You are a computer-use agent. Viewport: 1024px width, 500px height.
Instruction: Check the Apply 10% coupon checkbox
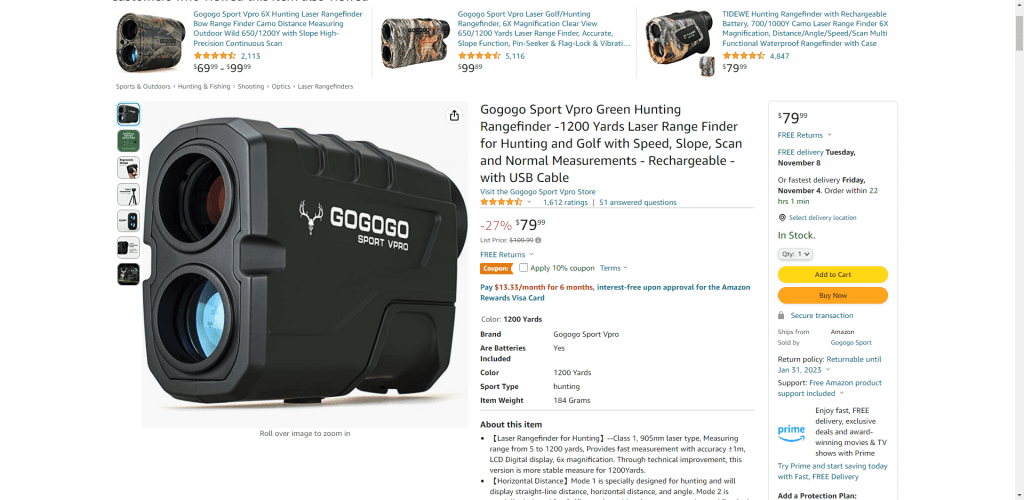coord(523,268)
